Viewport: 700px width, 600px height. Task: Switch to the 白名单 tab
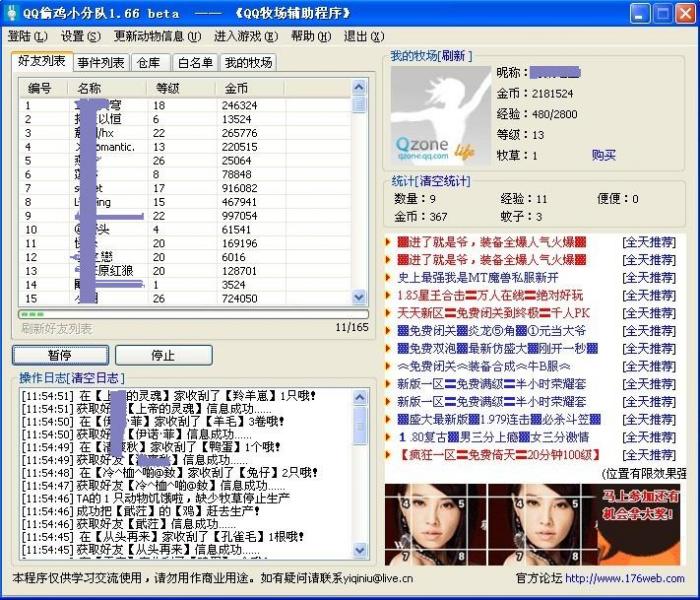[195, 62]
